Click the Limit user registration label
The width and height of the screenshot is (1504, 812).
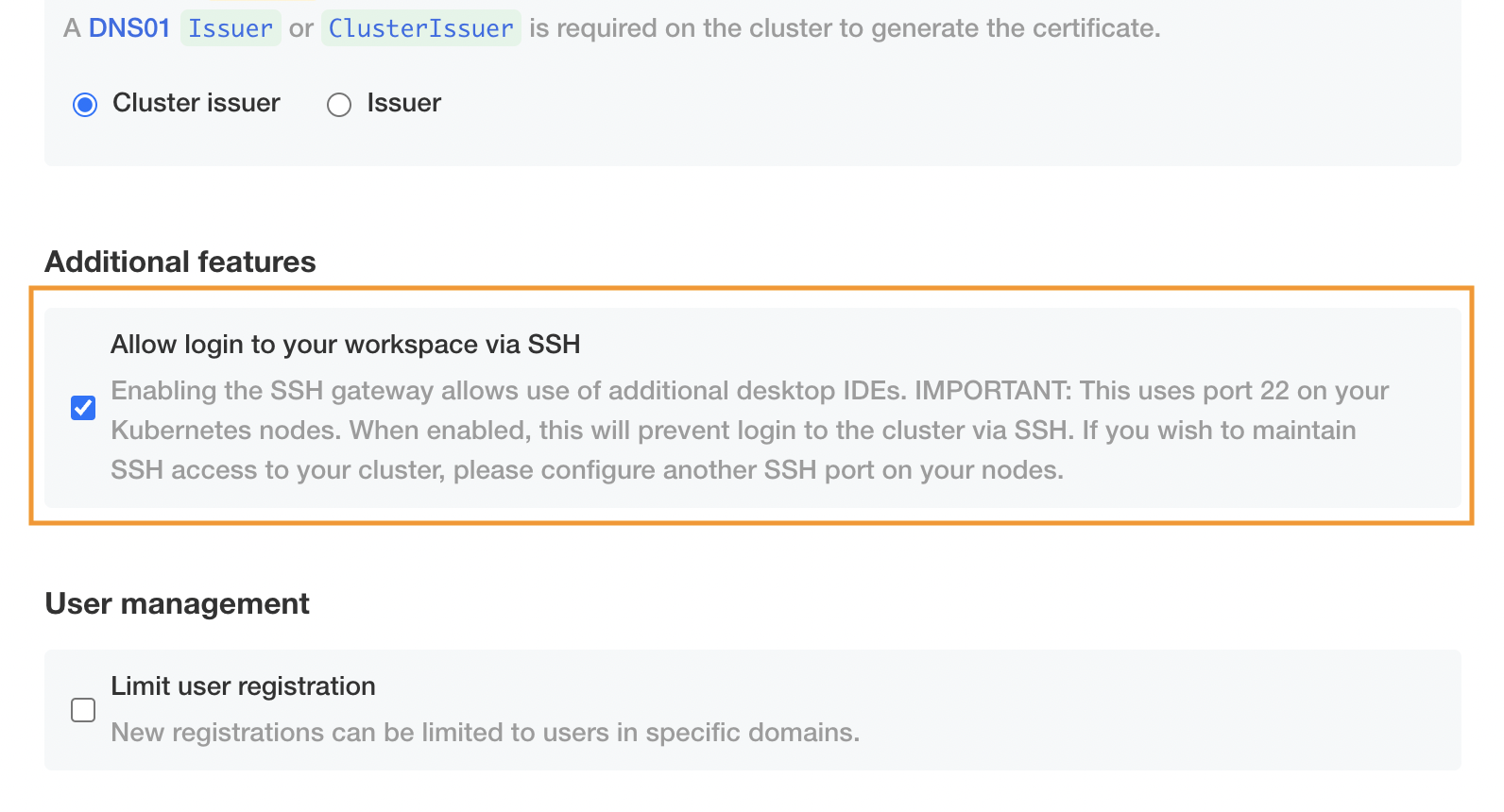244,686
